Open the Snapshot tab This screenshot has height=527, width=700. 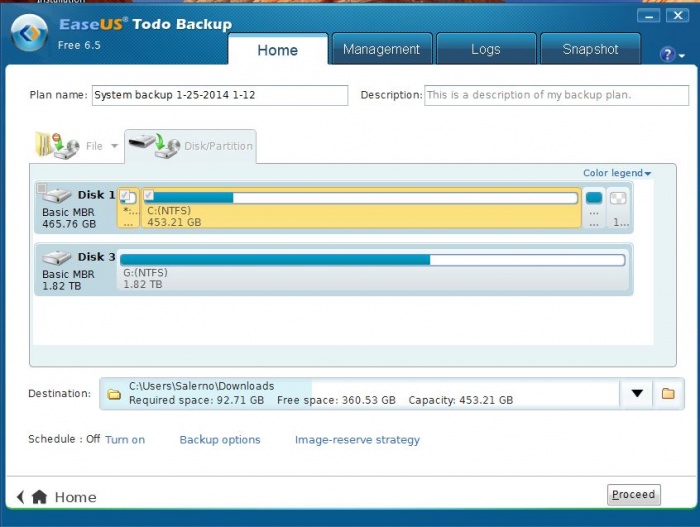click(x=590, y=49)
